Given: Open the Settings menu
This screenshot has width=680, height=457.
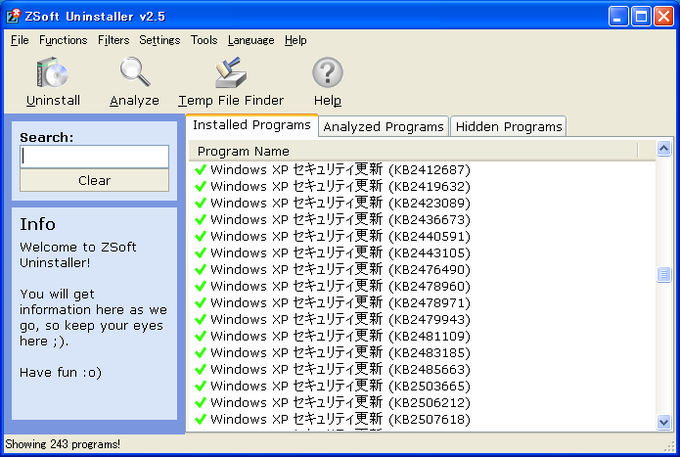Looking at the screenshot, I should 159,40.
